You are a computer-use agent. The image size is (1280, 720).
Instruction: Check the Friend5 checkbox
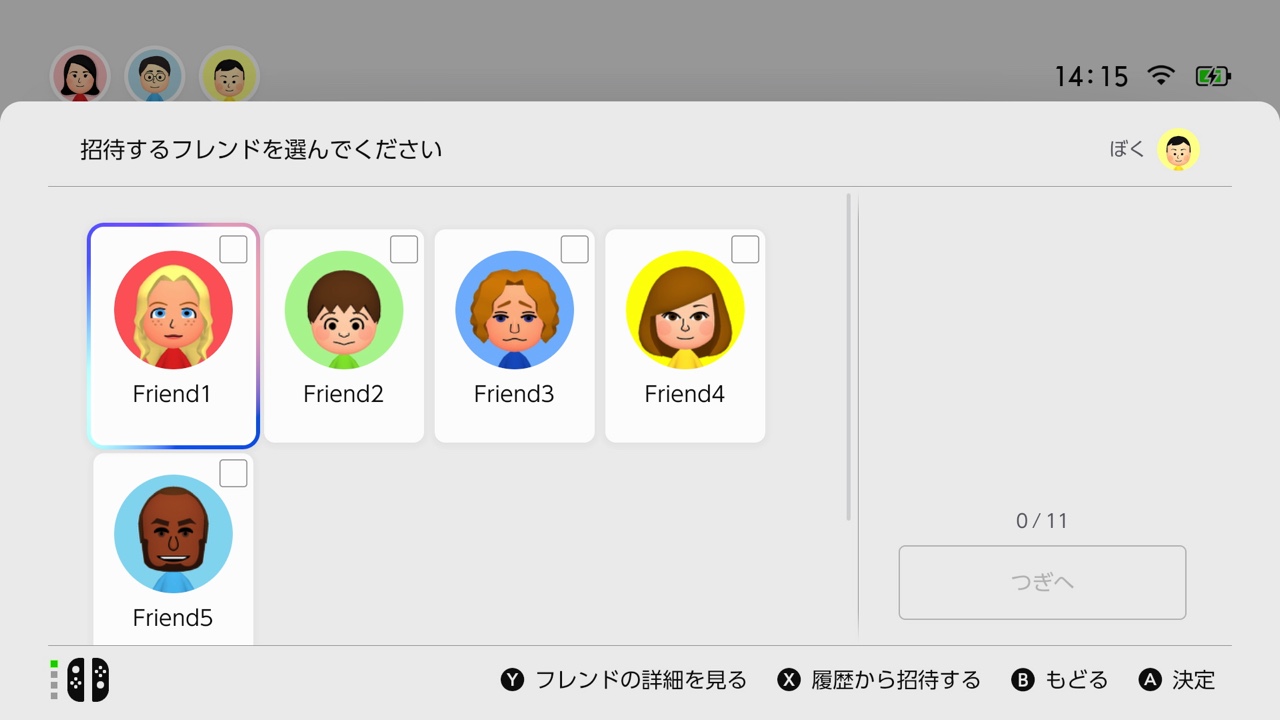(x=233, y=474)
